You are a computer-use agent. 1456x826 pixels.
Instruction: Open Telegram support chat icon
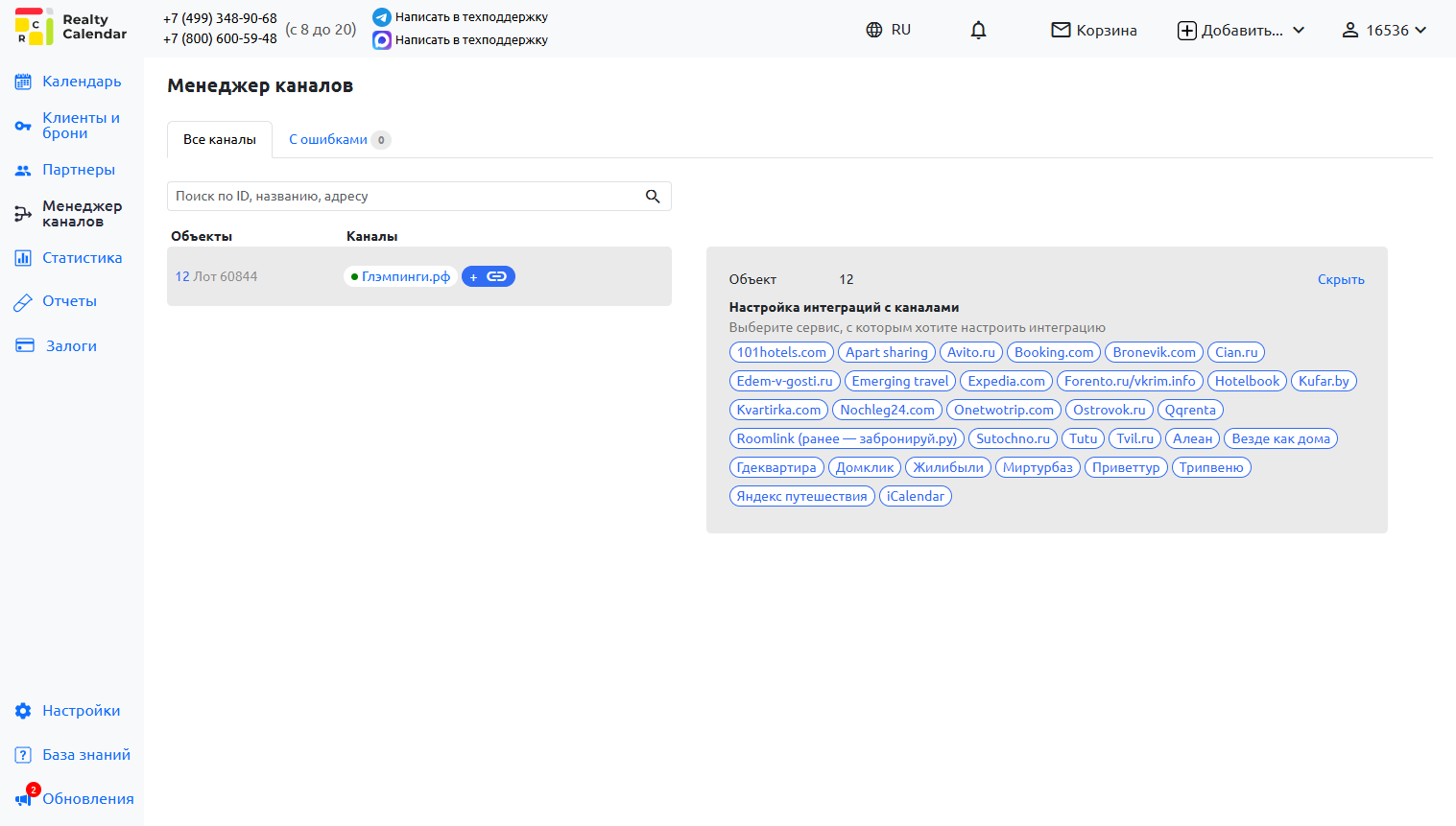click(x=382, y=17)
